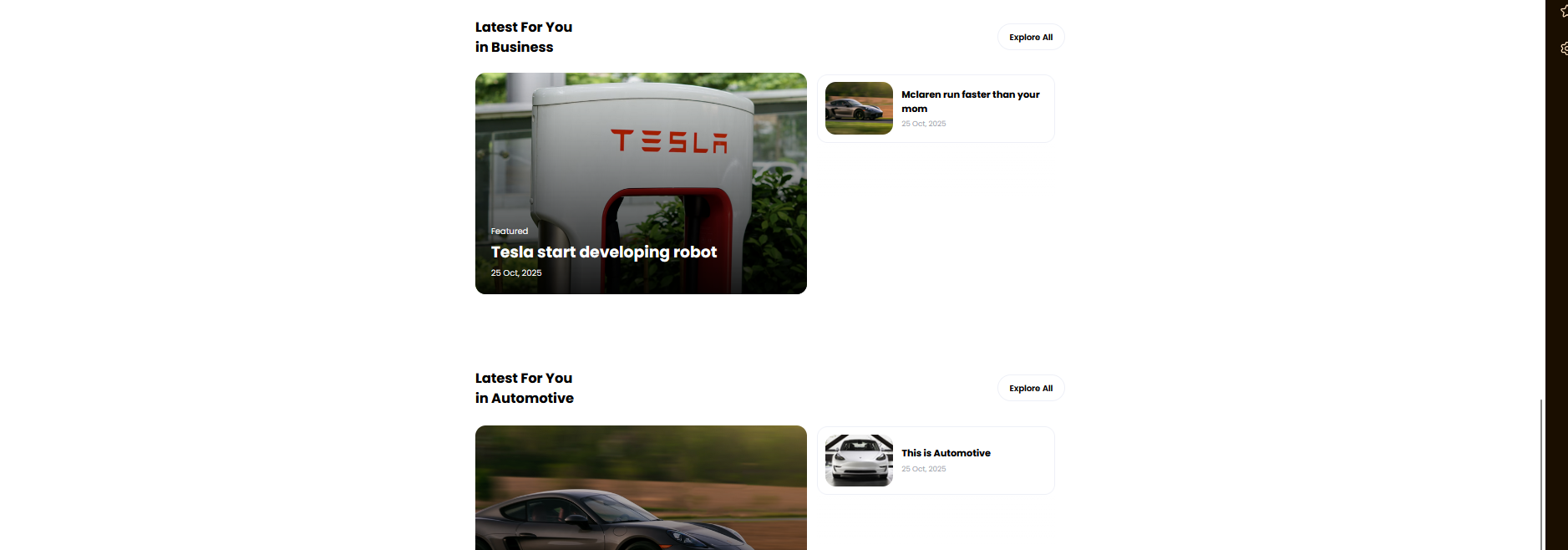This screenshot has height=550, width=1568.
Task: Open the settings gear icon in sidebar
Action: pos(1564,48)
